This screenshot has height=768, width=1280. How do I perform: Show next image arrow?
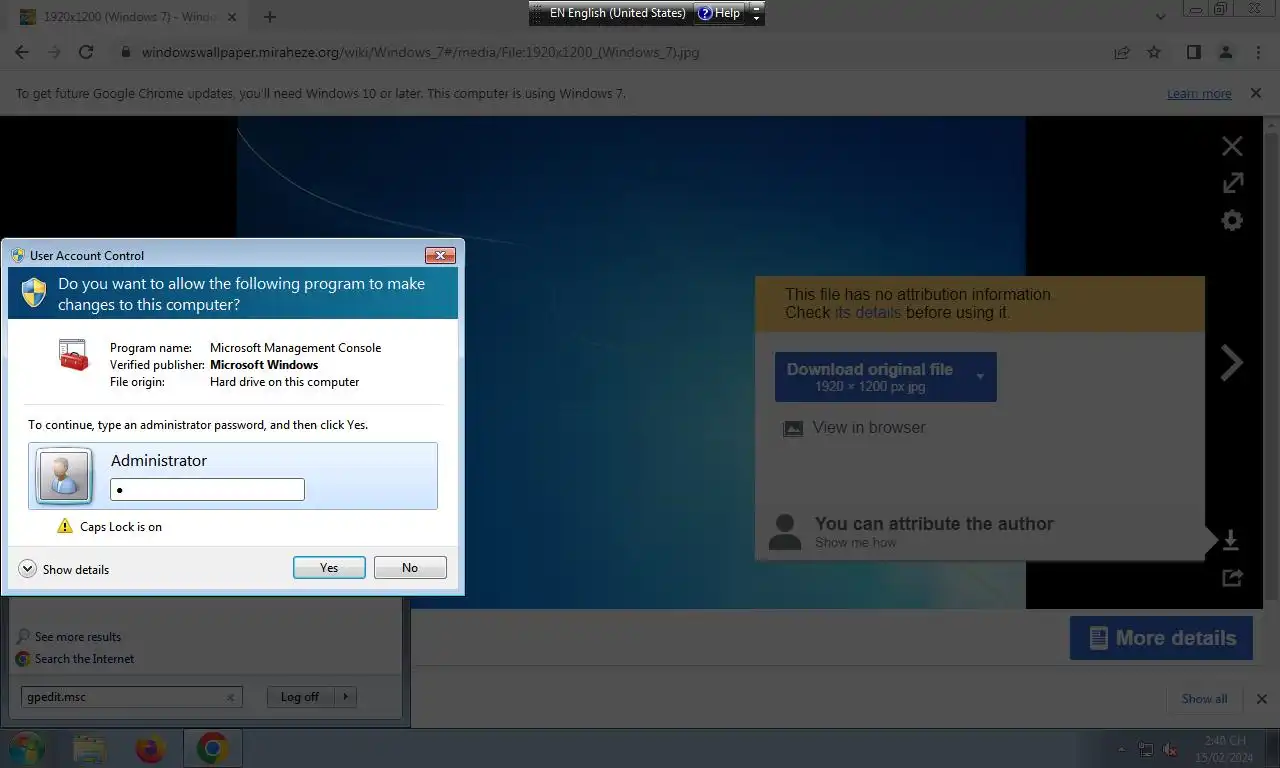[x=1231, y=362]
